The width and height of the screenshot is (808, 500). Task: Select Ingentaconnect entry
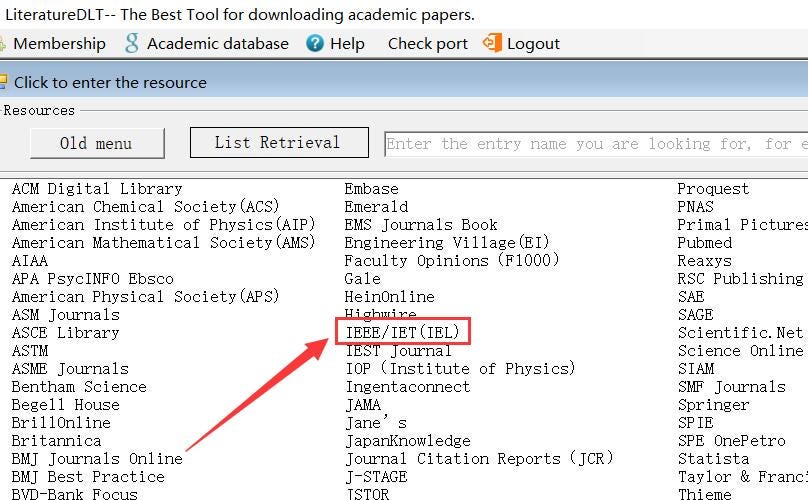408,387
